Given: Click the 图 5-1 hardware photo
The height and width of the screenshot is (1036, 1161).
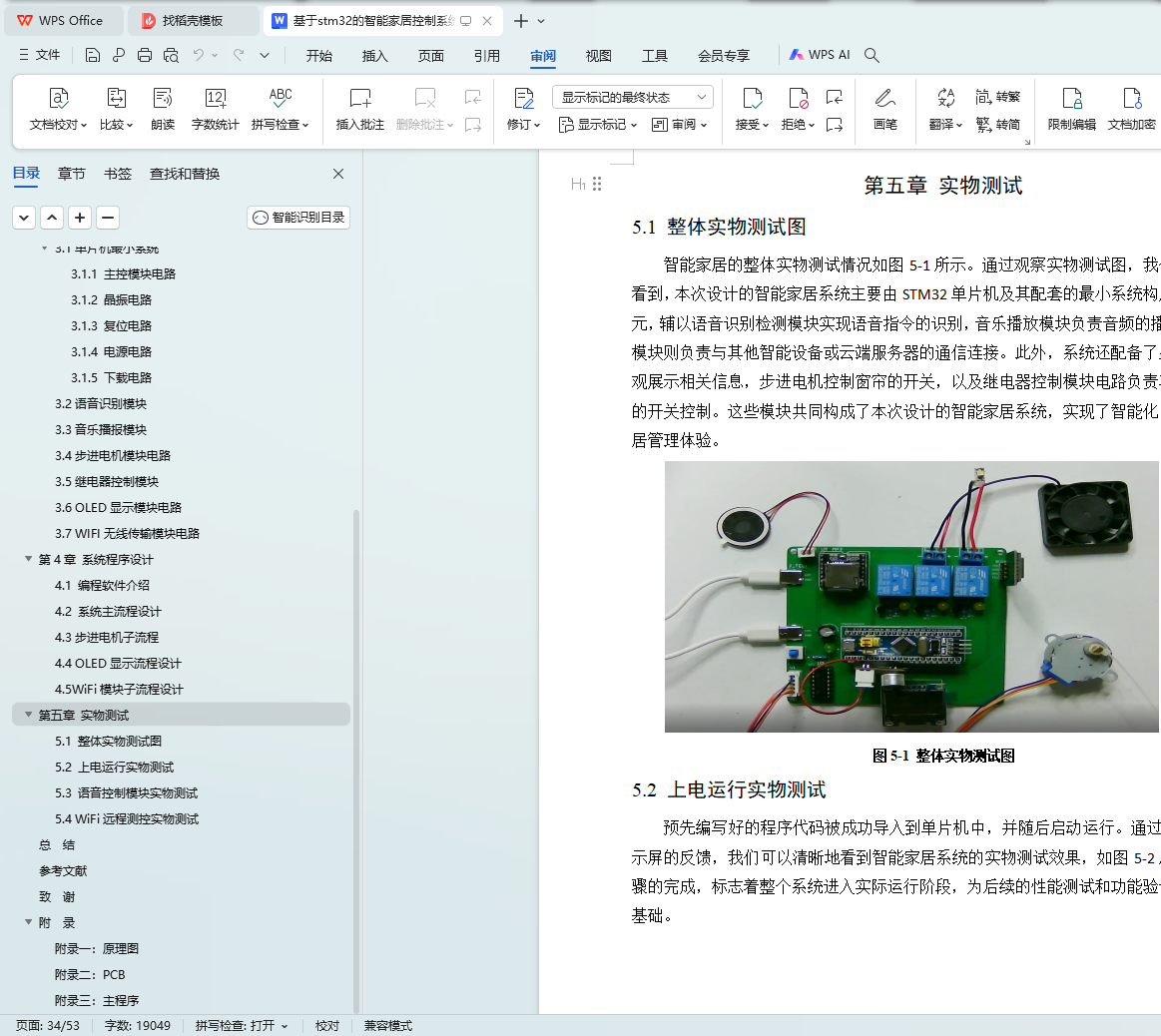Looking at the screenshot, I should [x=911, y=597].
